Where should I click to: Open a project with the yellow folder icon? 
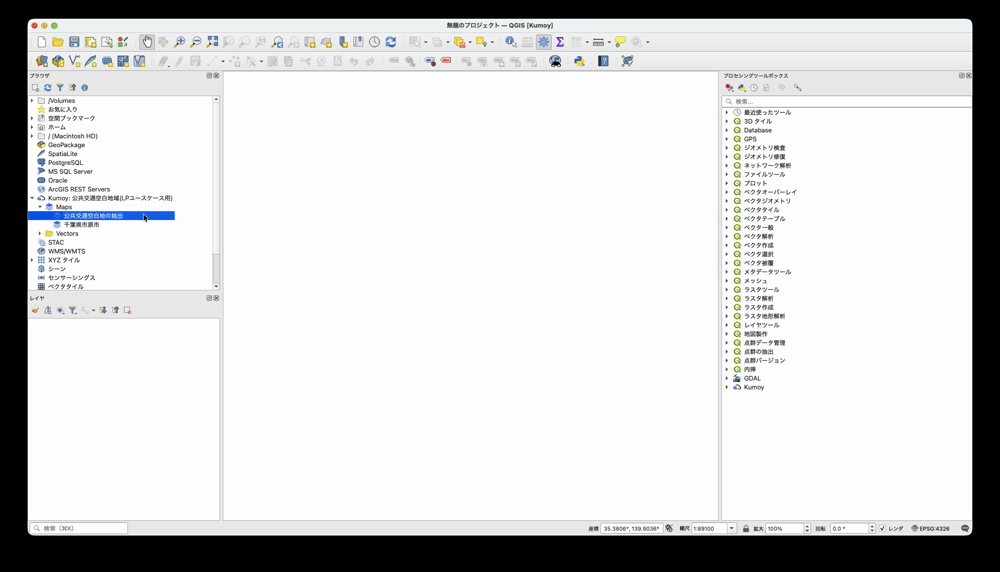pos(58,42)
